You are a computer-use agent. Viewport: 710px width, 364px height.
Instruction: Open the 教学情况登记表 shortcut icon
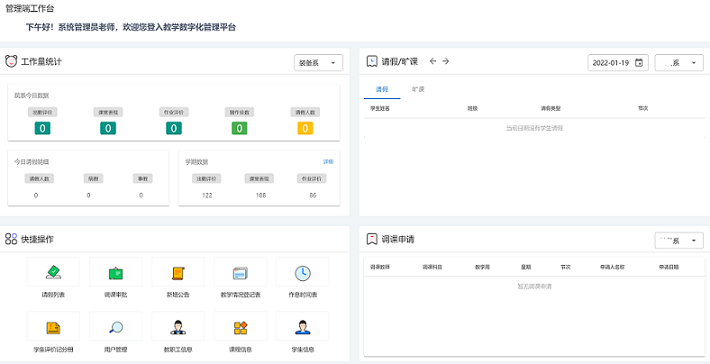pos(240,273)
